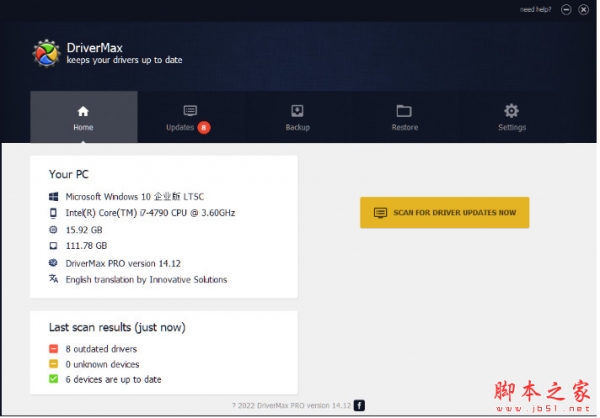This screenshot has width=600, height=418.
Task: Click the DriverMax colorful gear logo
Action: [46, 54]
